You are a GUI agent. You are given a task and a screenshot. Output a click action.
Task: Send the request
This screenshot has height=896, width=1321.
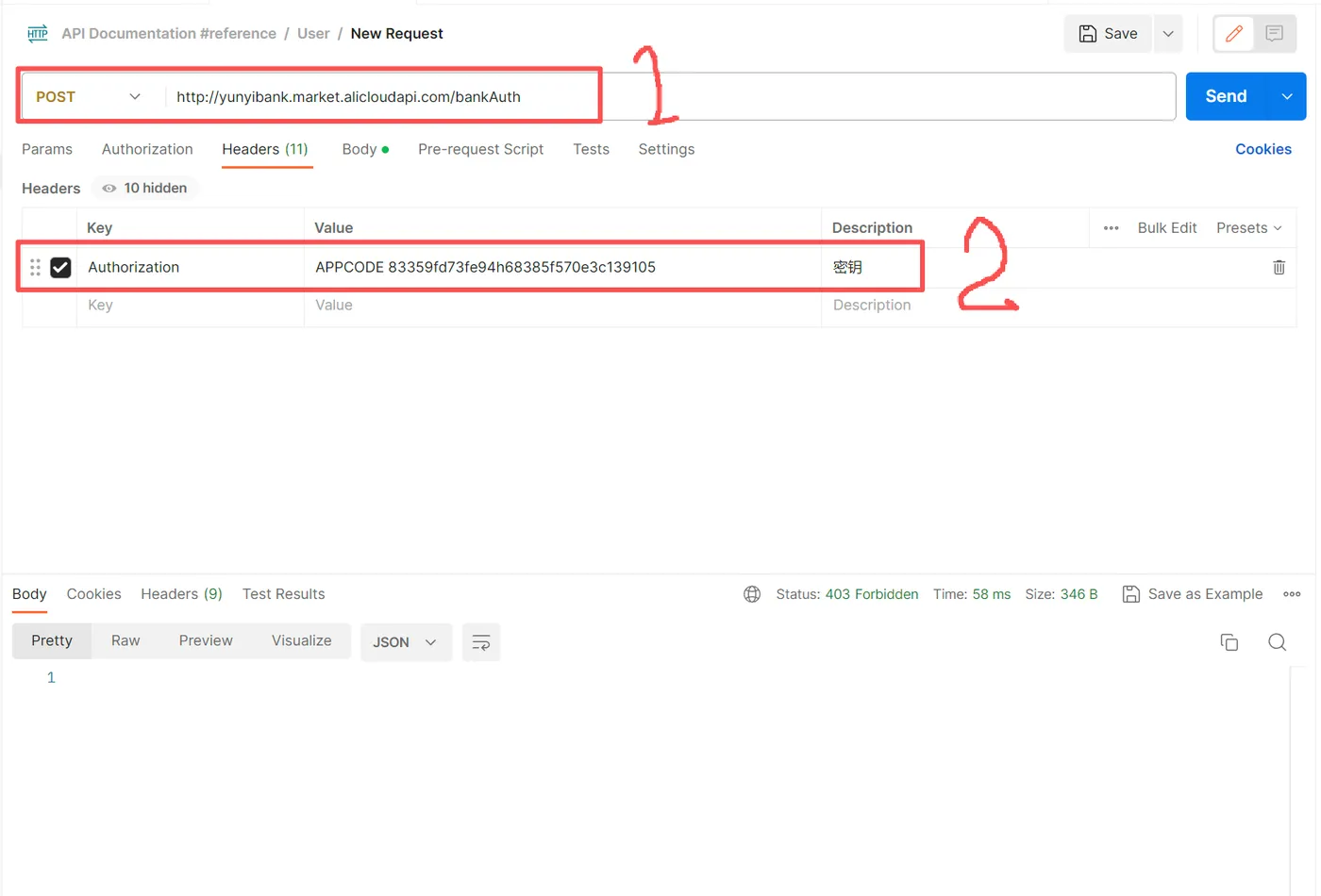click(1226, 96)
